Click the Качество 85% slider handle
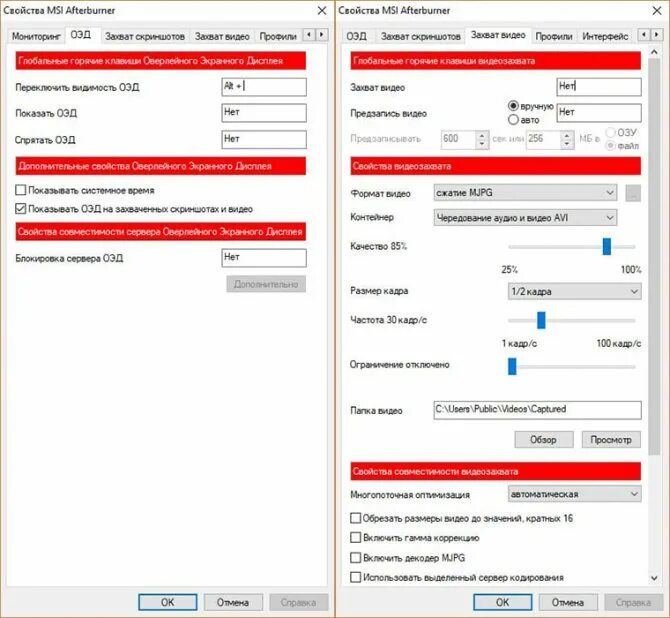The width and height of the screenshot is (670, 618). (x=607, y=247)
